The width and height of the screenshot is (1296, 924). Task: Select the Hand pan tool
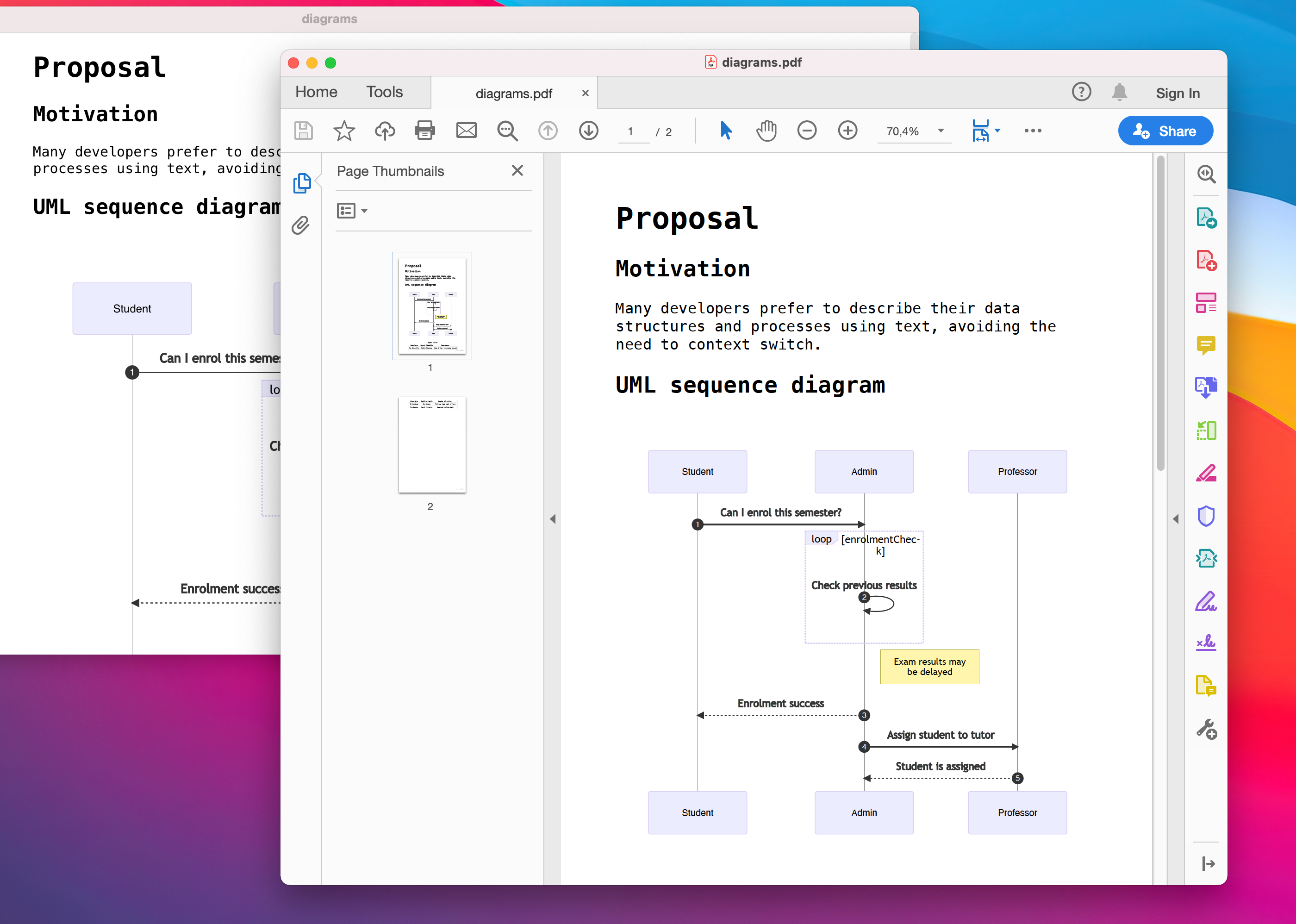766,131
